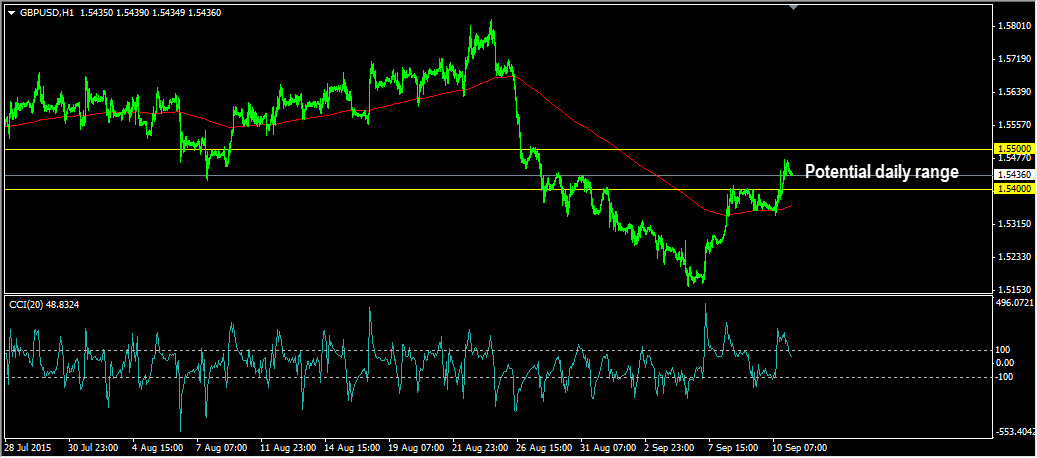
Task: Click the 4 Aug 15:00 time label
Action: tap(157, 448)
